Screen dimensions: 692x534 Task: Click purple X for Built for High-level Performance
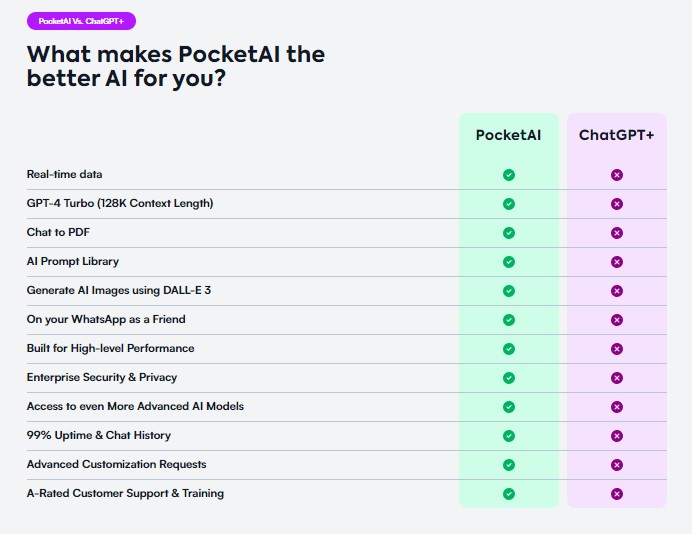pos(617,349)
